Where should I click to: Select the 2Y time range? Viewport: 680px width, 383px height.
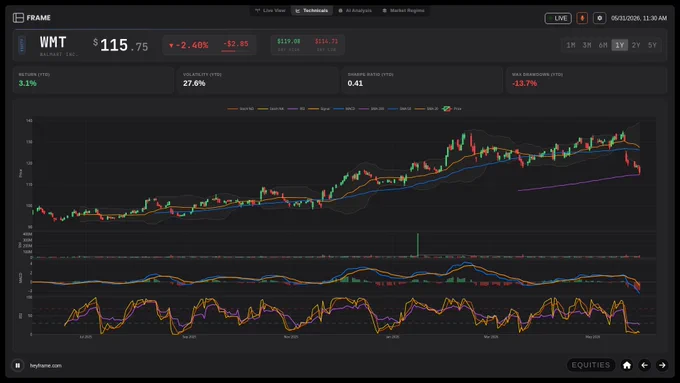click(636, 45)
